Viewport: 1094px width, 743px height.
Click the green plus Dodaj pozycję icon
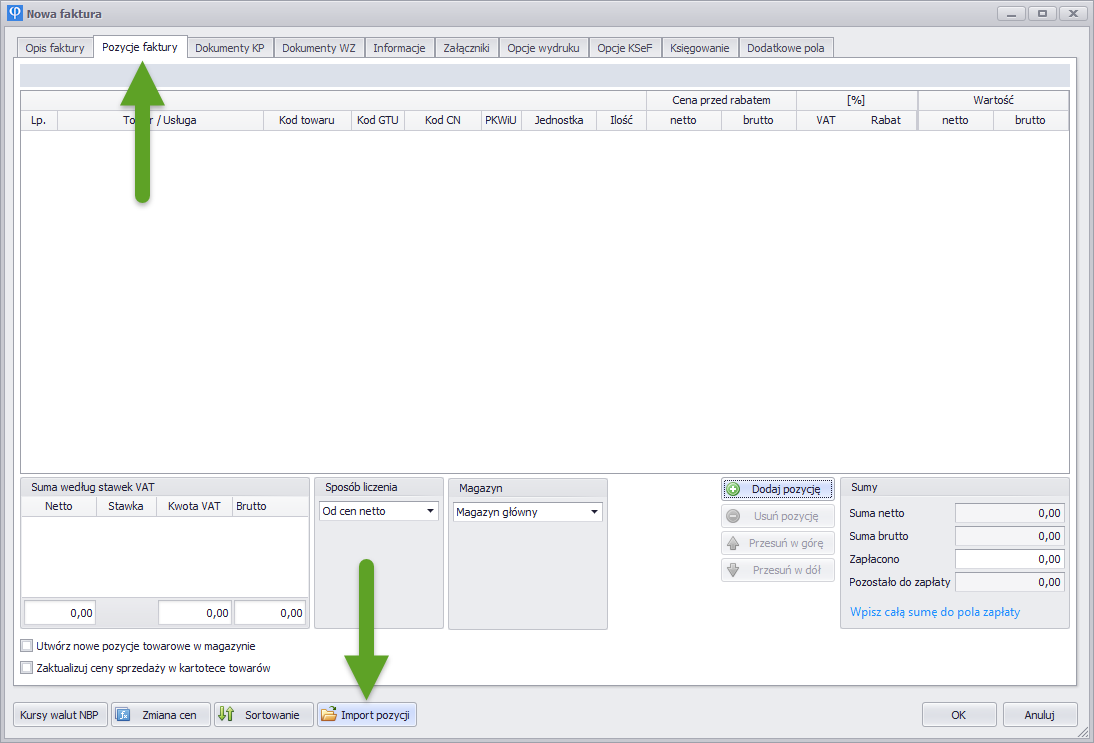733,489
